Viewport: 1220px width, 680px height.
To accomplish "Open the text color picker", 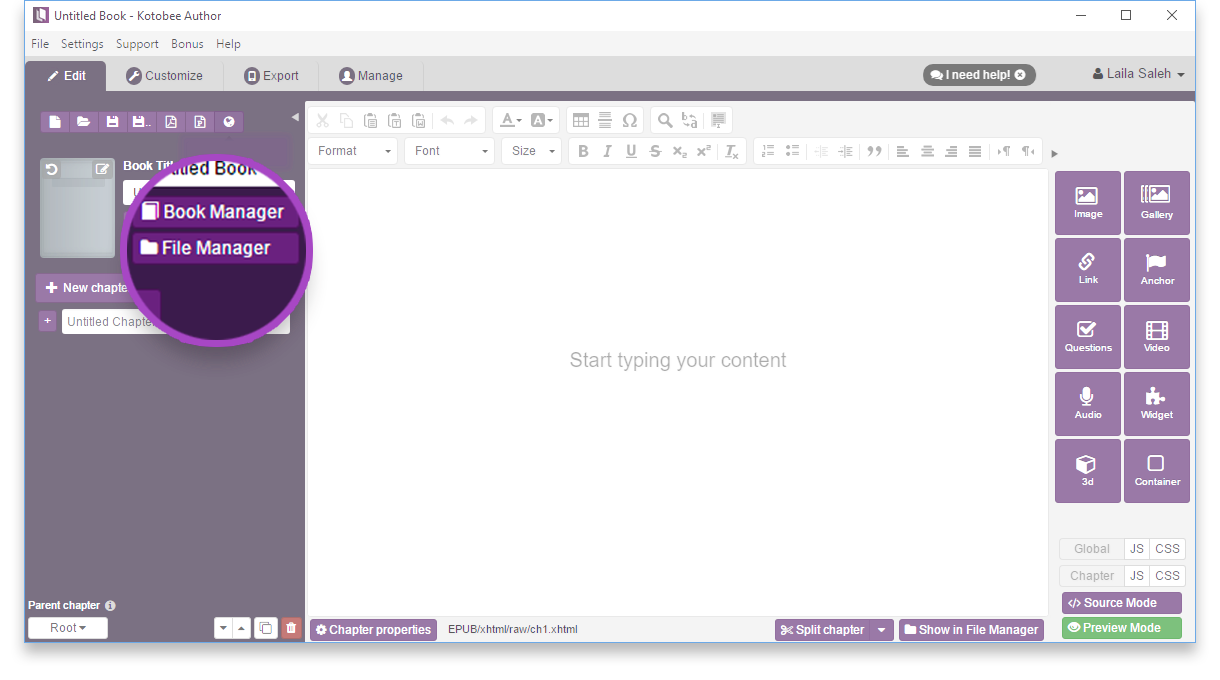I will 510,120.
